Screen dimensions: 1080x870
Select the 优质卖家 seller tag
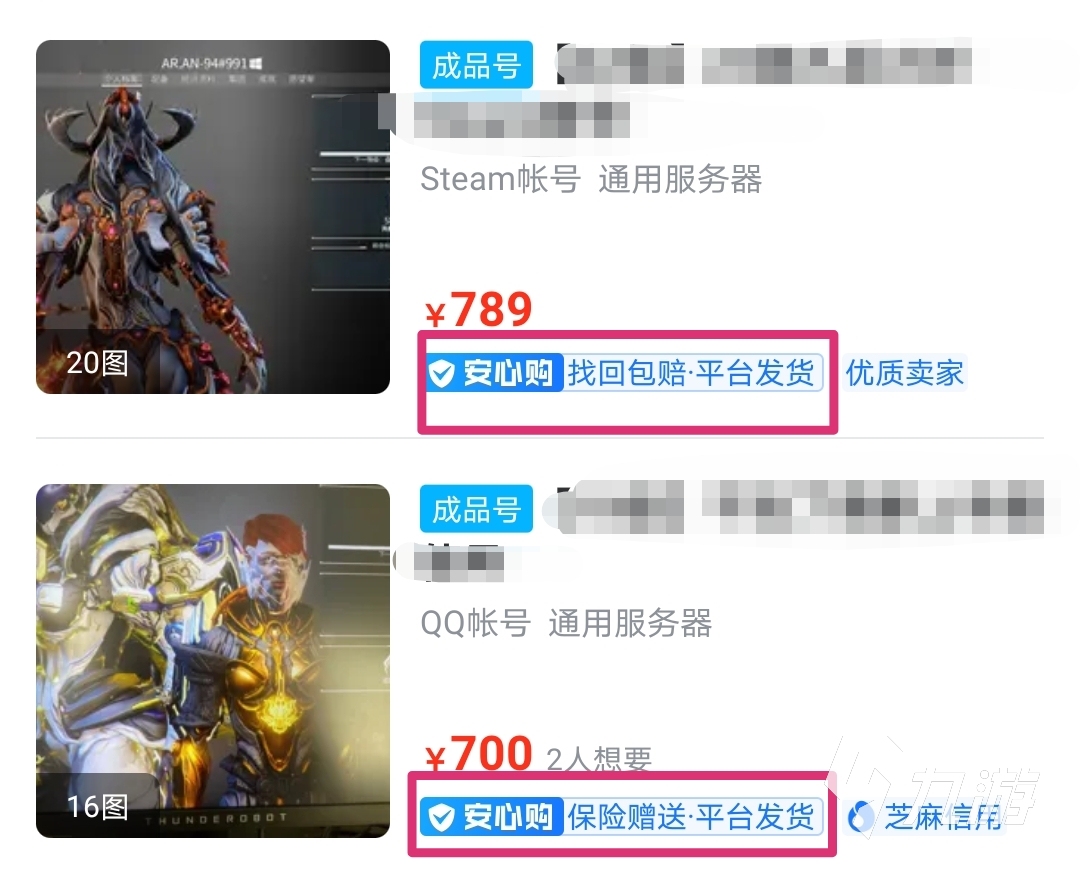point(904,373)
